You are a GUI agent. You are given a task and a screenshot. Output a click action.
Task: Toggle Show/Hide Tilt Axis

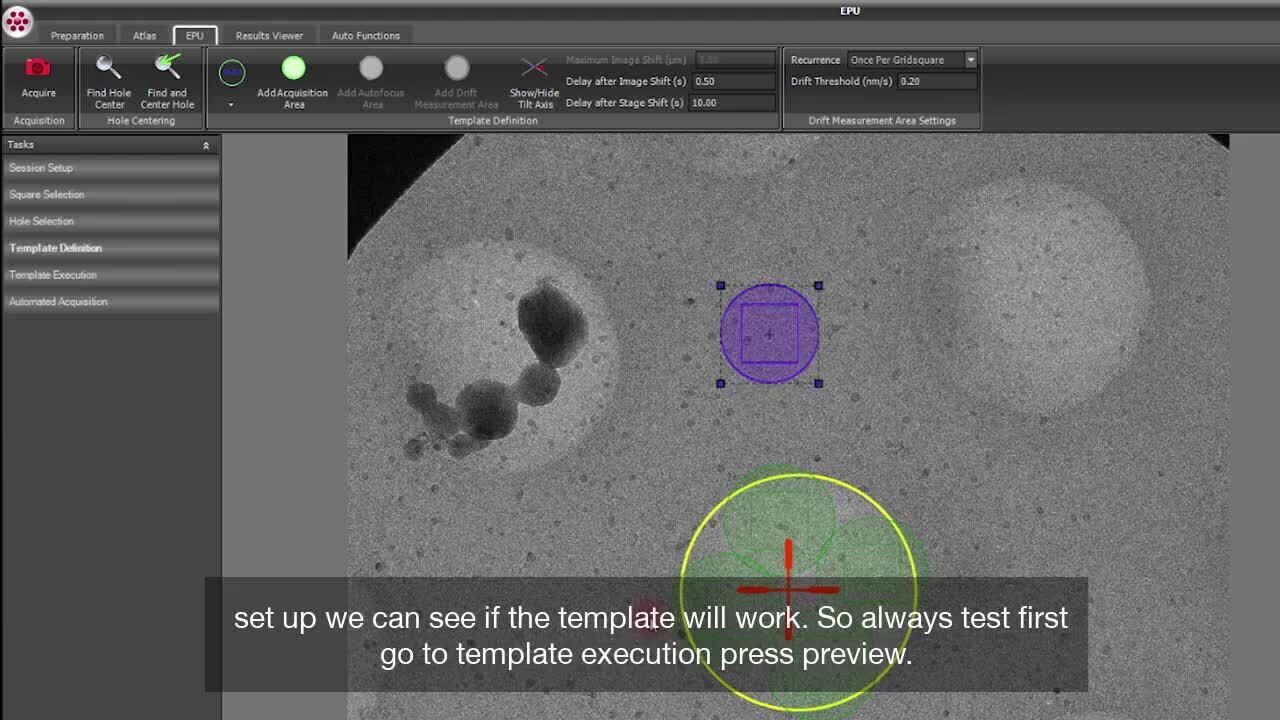click(534, 69)
